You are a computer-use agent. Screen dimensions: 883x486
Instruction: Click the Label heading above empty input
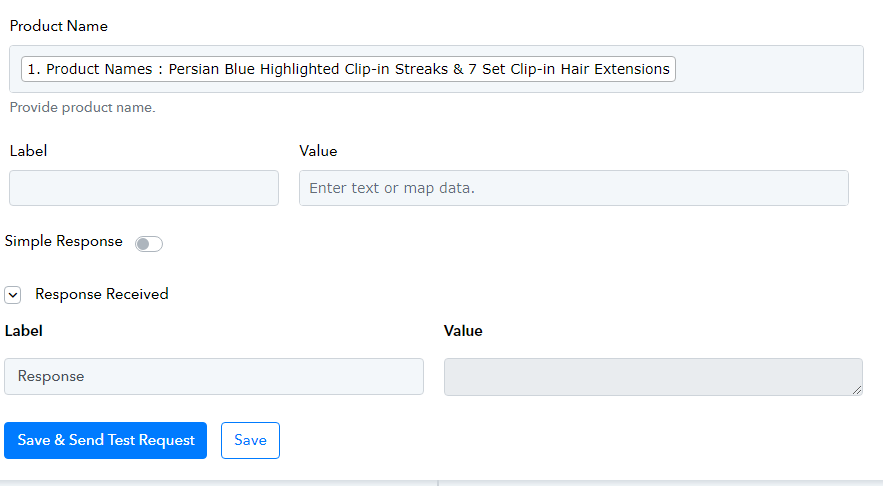click(28, 151)
